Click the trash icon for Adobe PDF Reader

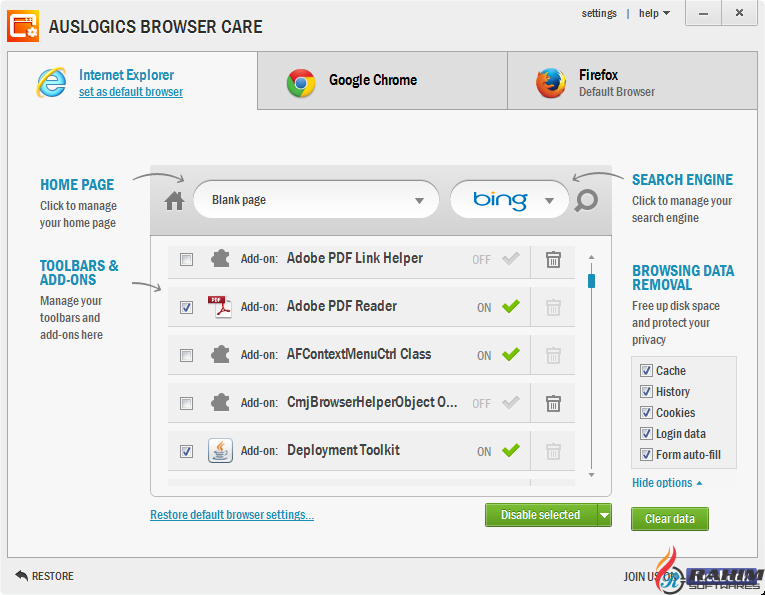(x=553, y=307)
